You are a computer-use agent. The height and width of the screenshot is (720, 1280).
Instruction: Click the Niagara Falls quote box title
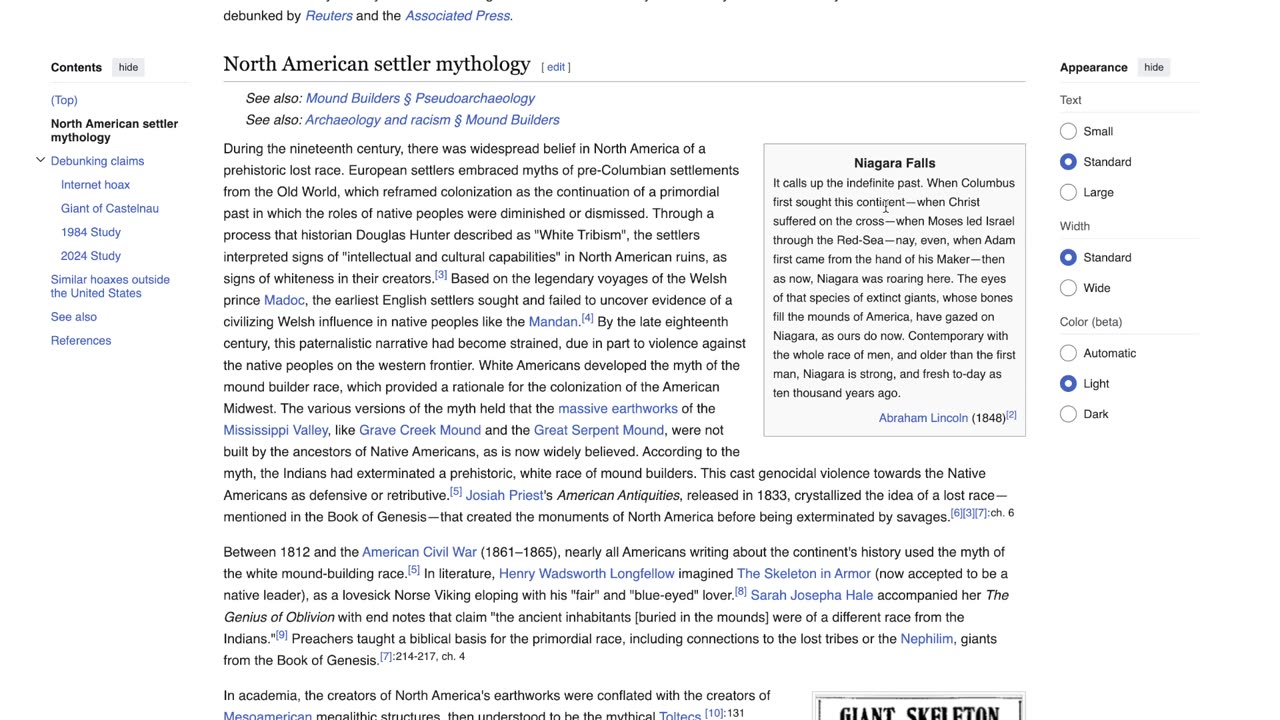(895, 163)
